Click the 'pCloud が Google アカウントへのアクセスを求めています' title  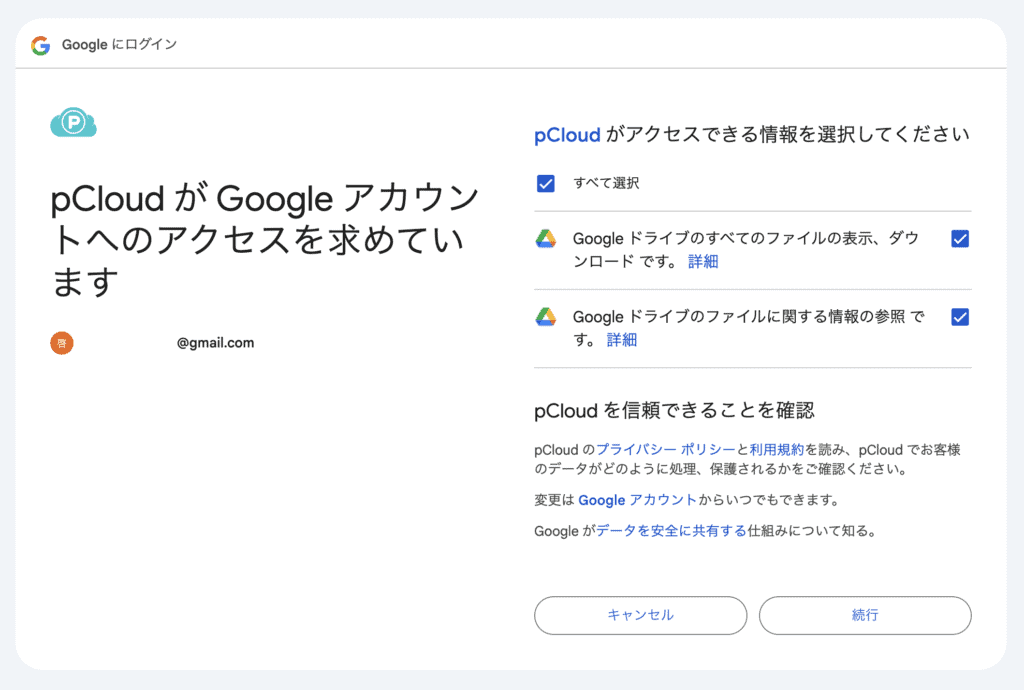pos(264,240)
